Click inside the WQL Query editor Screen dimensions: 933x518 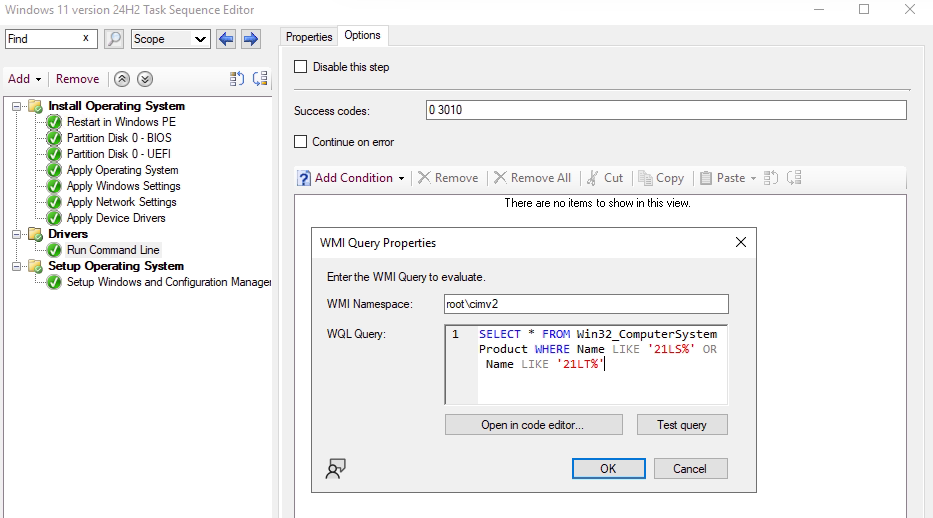(x=586, y=365)
